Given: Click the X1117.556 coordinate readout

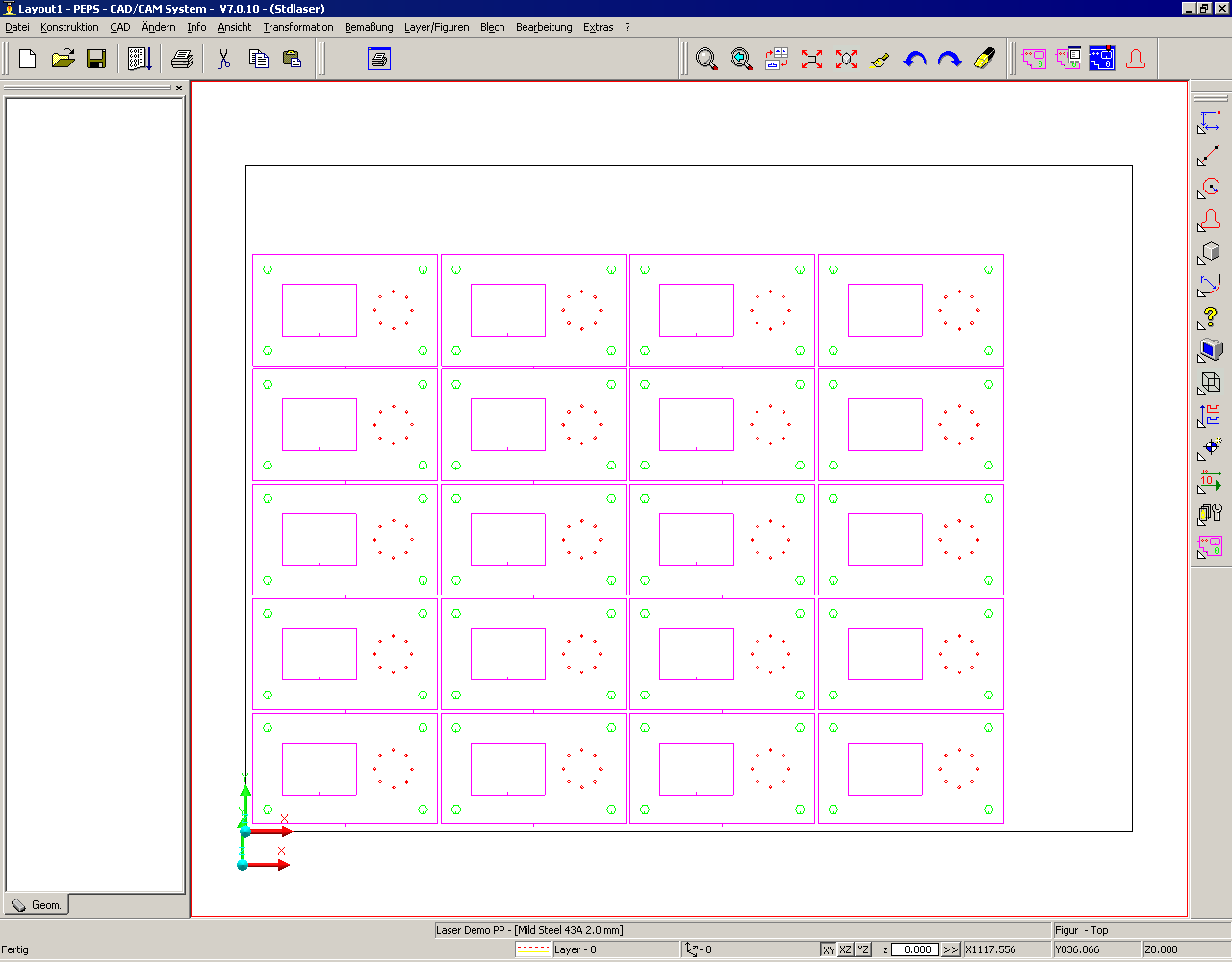Looking at the screenshot, I should tap(1006, 949).
